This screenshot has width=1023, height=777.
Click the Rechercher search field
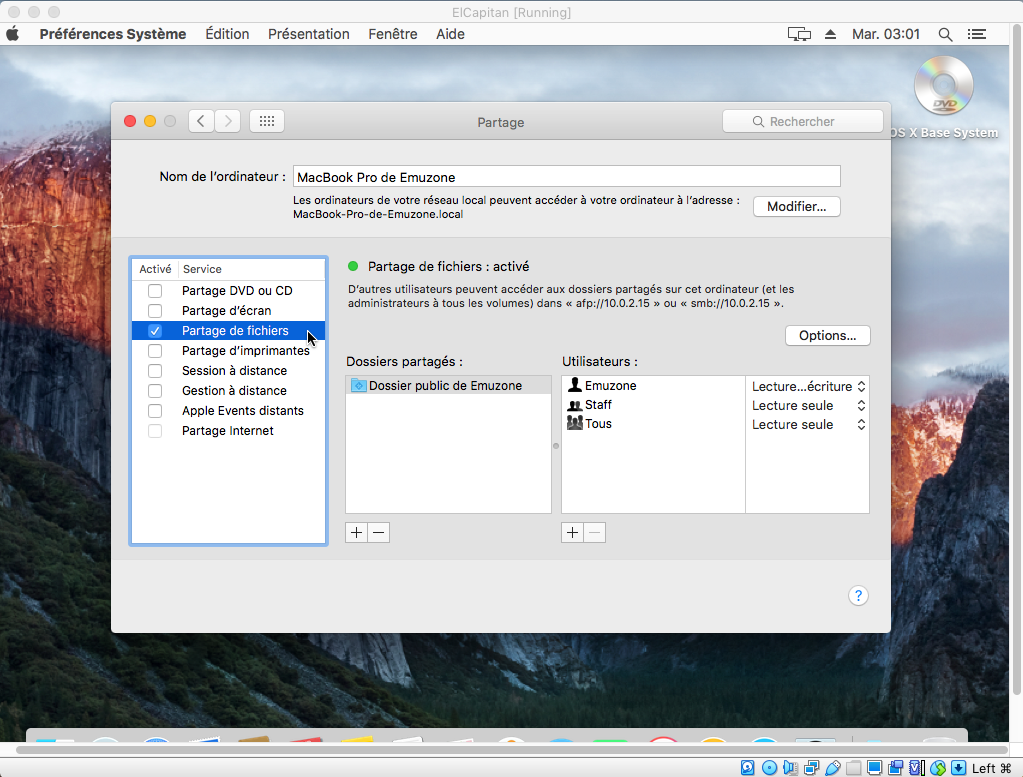click(x=802, y=121)
